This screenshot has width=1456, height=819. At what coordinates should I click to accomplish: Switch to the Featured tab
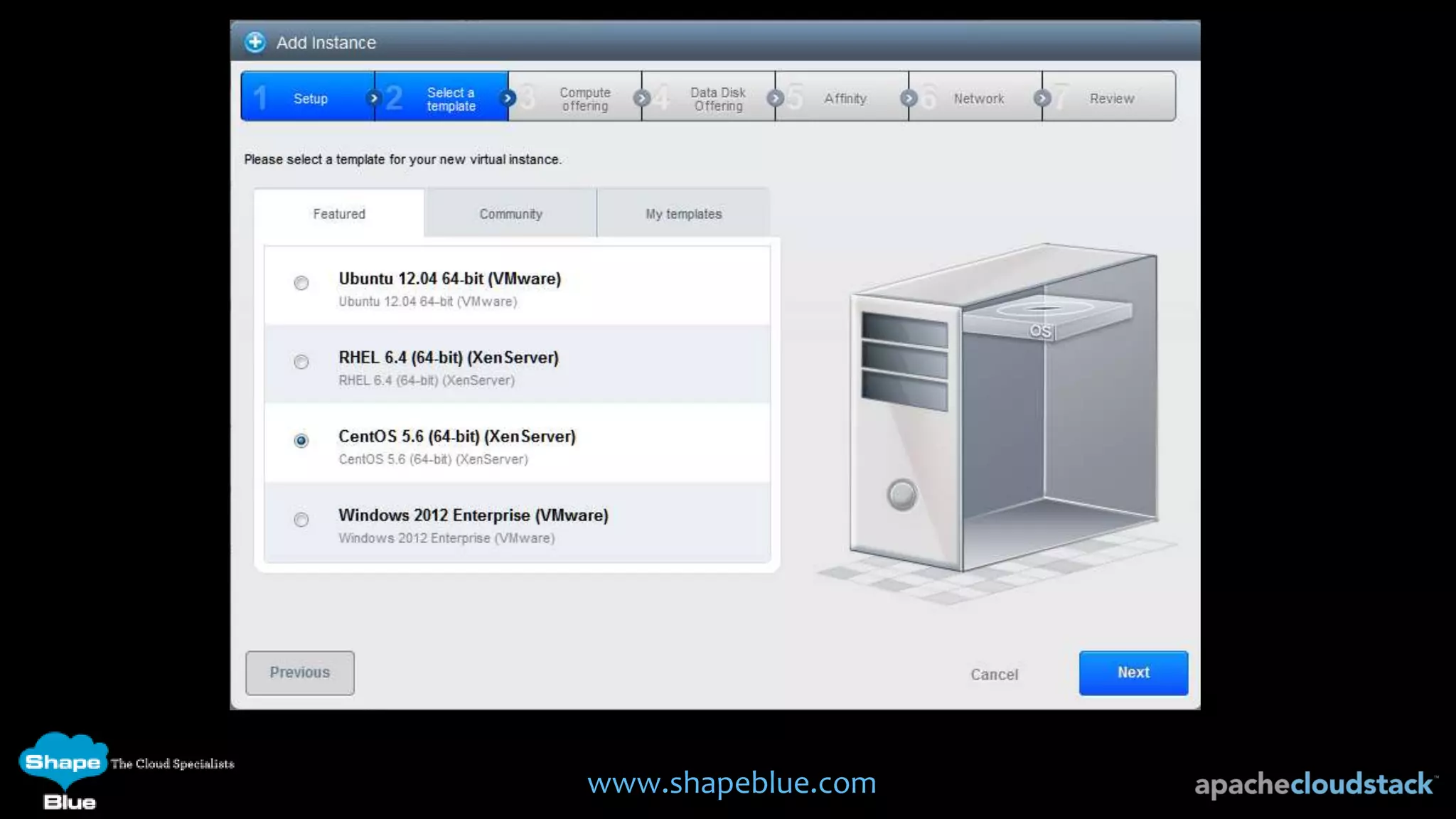[x=339, y=213]
